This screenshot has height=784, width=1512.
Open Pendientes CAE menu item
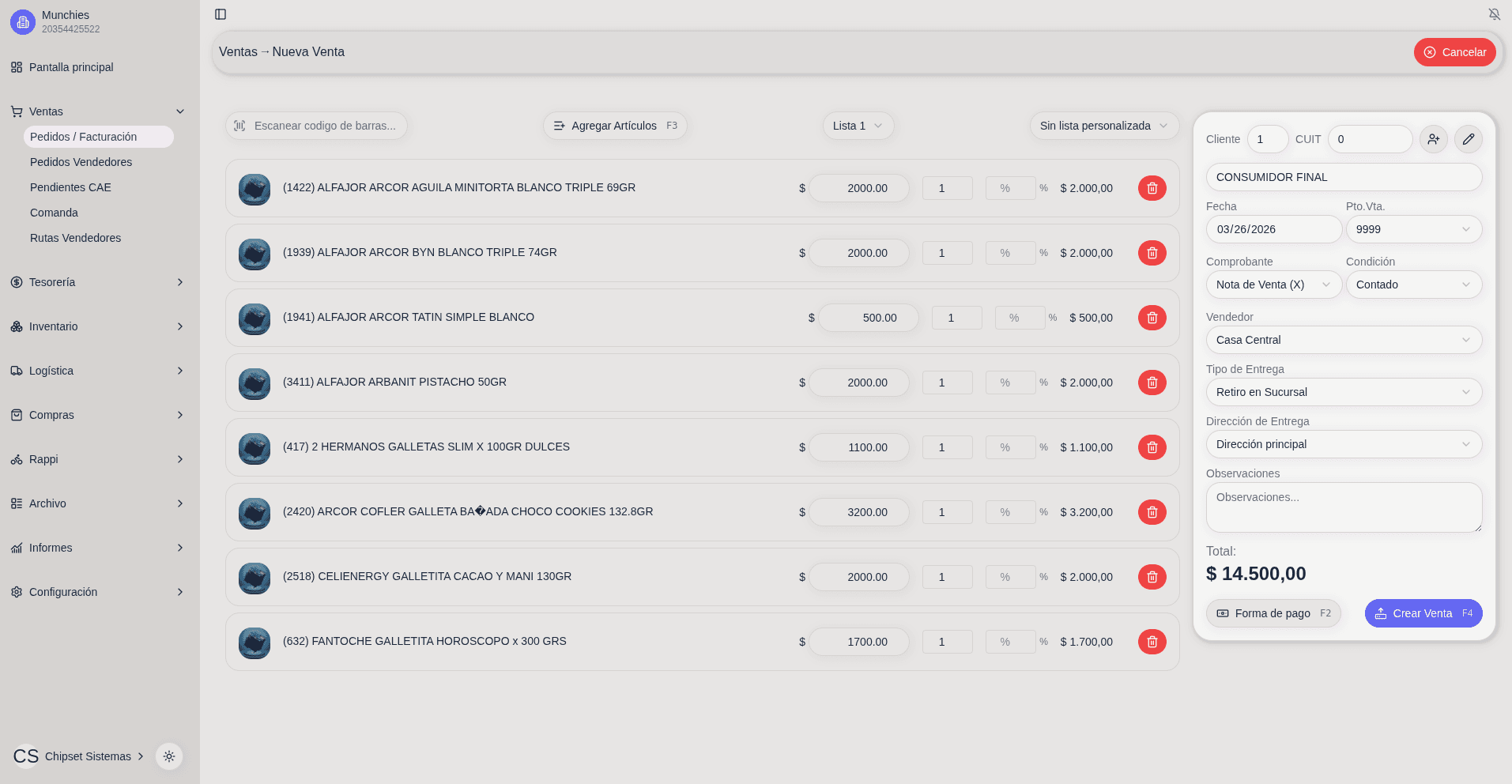[70, 187]
